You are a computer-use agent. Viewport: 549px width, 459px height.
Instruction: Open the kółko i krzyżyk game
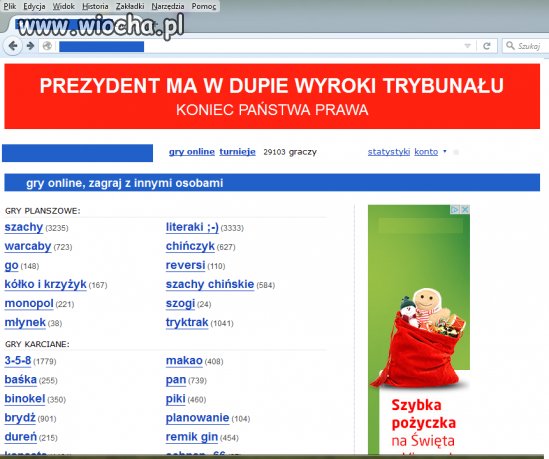click(x=45, y=285)
